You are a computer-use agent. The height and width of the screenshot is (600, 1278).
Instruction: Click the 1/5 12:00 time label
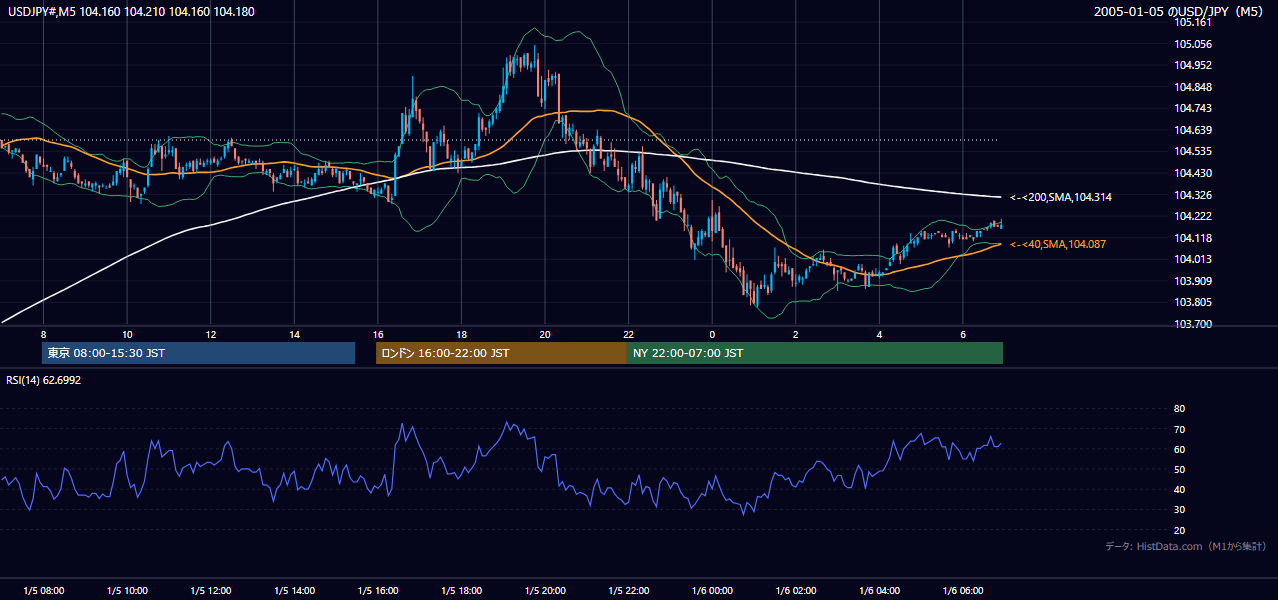point(211,591)
